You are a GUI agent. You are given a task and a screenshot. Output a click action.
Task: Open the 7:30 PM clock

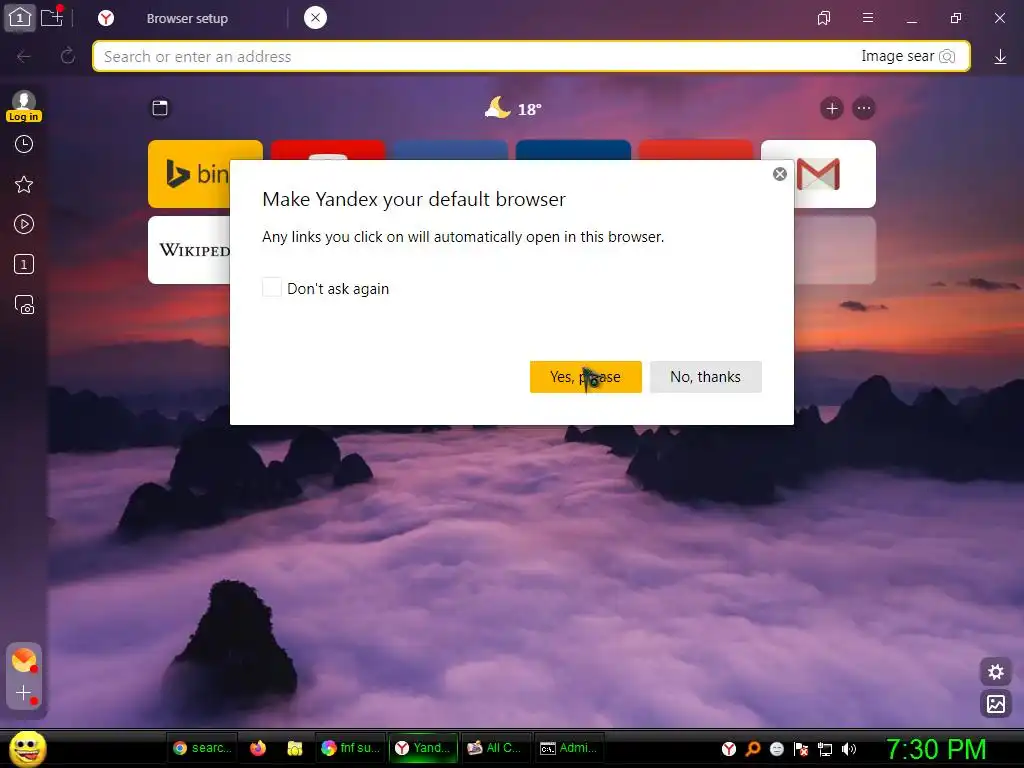pyautogui.click(x=936, y=749)
